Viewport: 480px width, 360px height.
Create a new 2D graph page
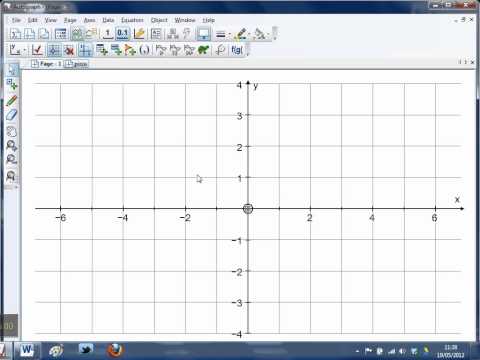30,34
